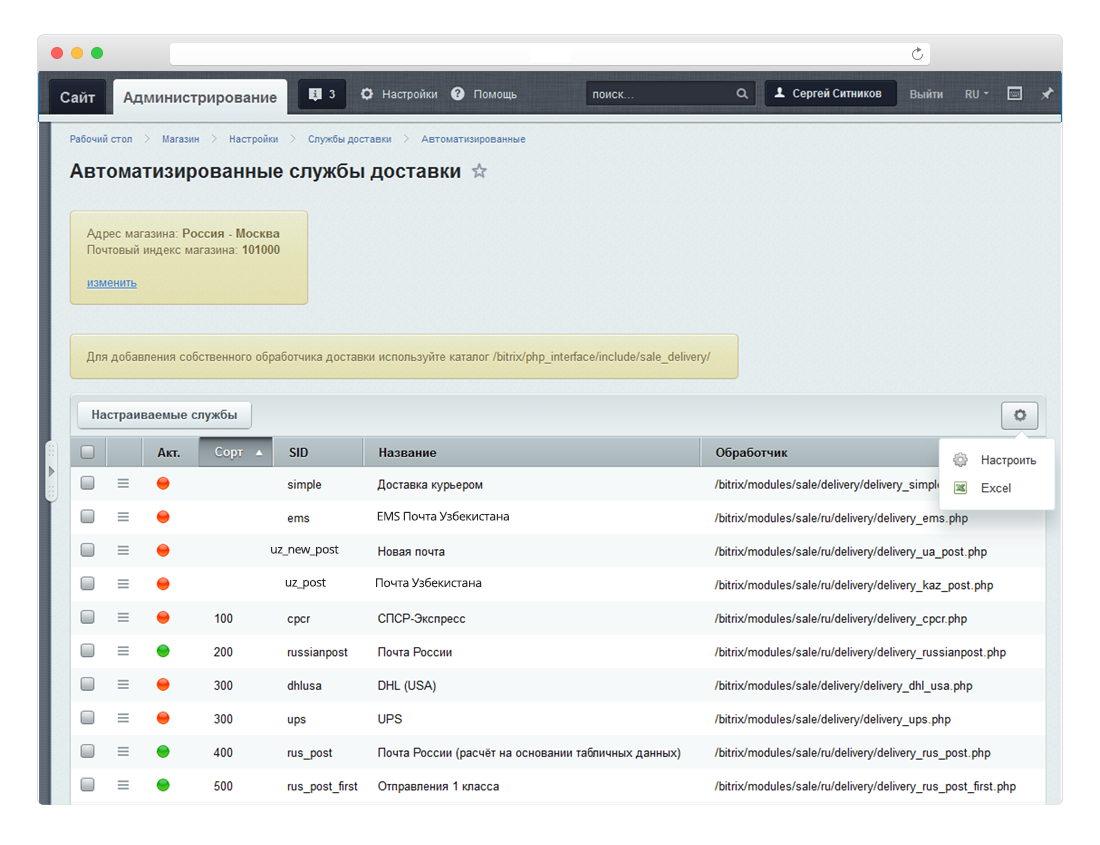Toggle the select-all checkbox in table header
Image resolution: width=1100 pixels, height=845 pixels.
pos(88,452)
